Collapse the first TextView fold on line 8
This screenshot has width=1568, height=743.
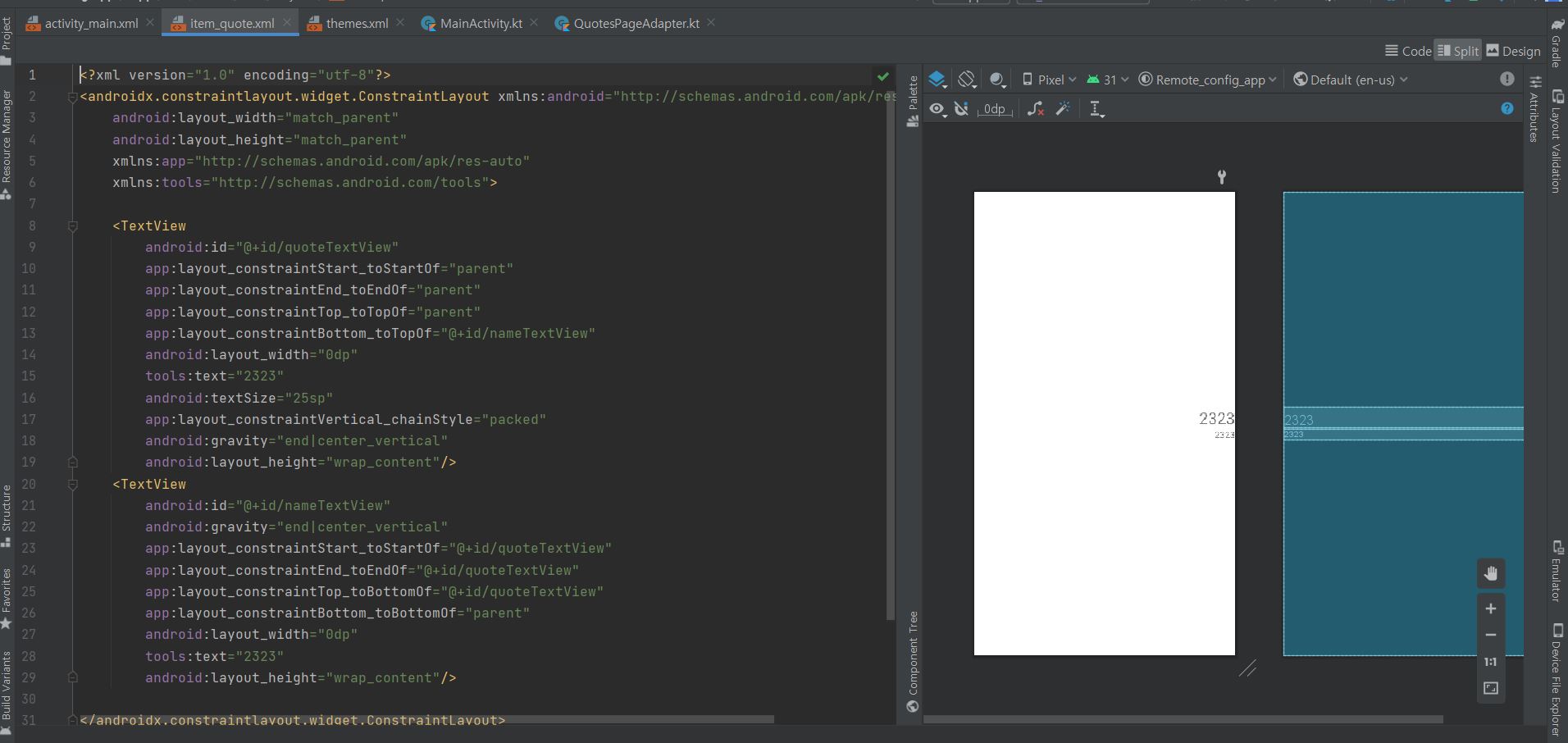click(x=72, y=226)
